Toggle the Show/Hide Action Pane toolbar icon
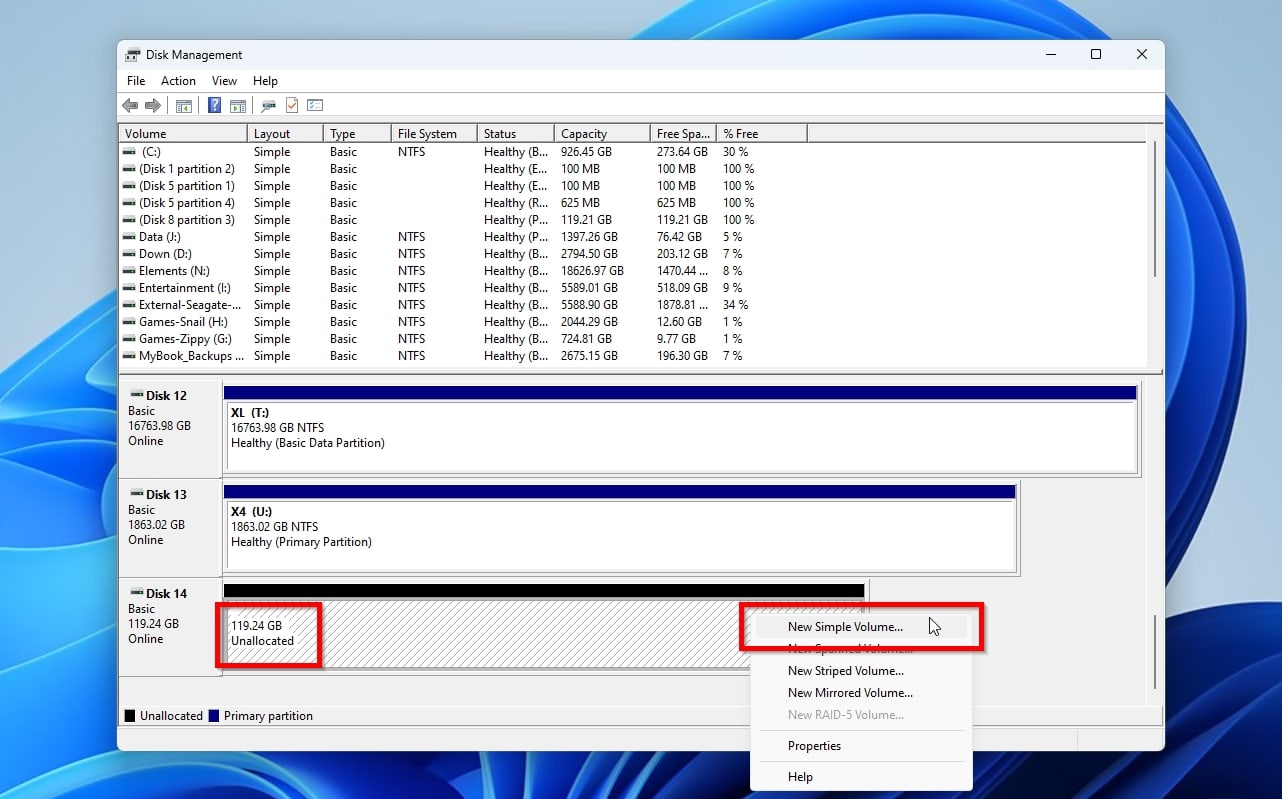The width and height of the screenshot is (1282, 799). point(238,105)
